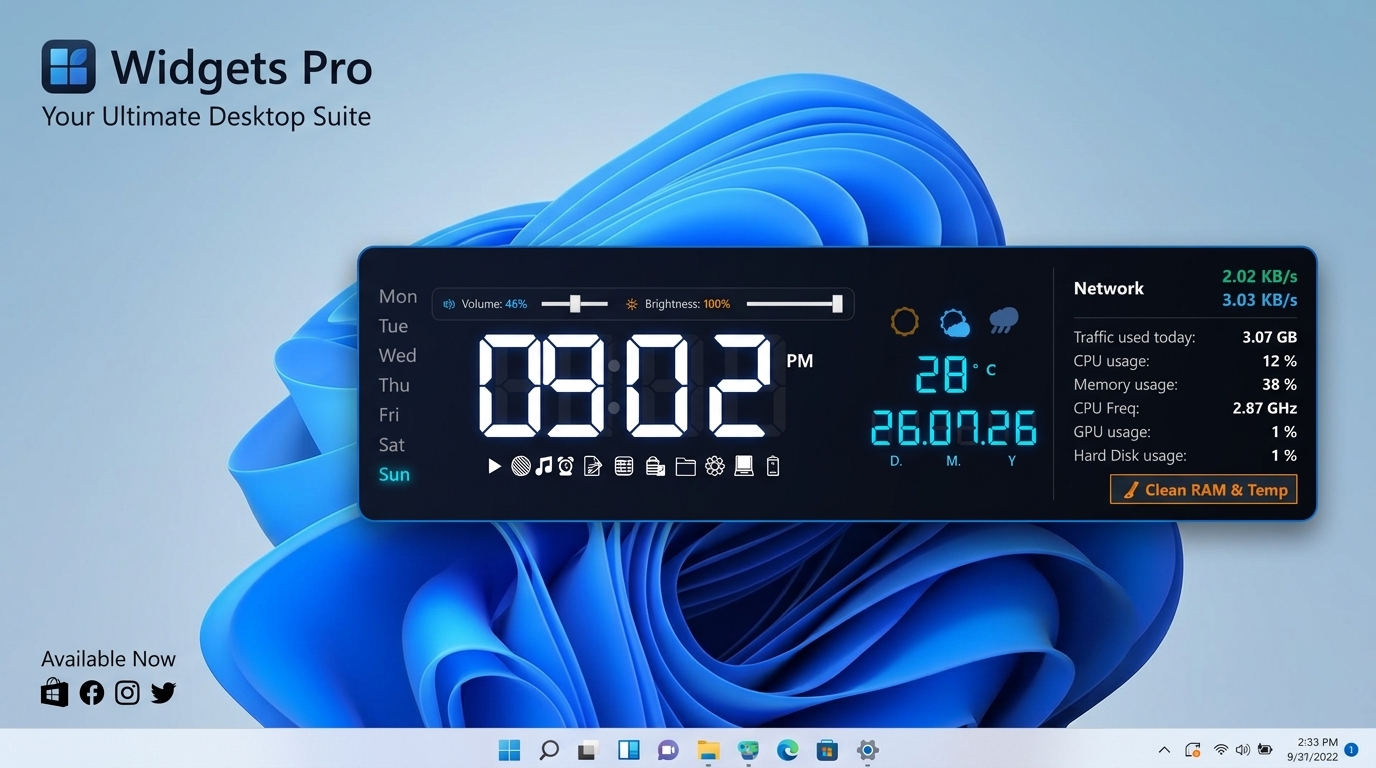Click the PM indicator beside the clock
The height and width of the screenshot is (768, 1376).
800,361
